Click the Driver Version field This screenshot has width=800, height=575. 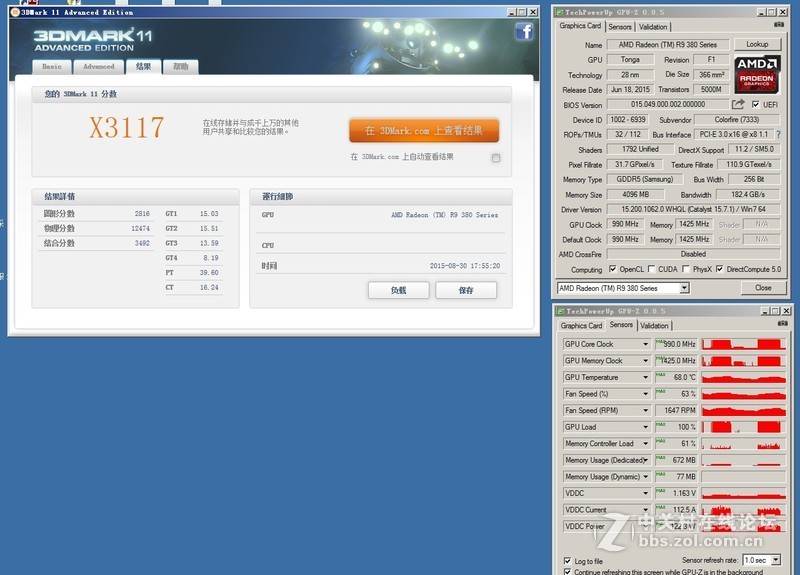pos(693,209)
